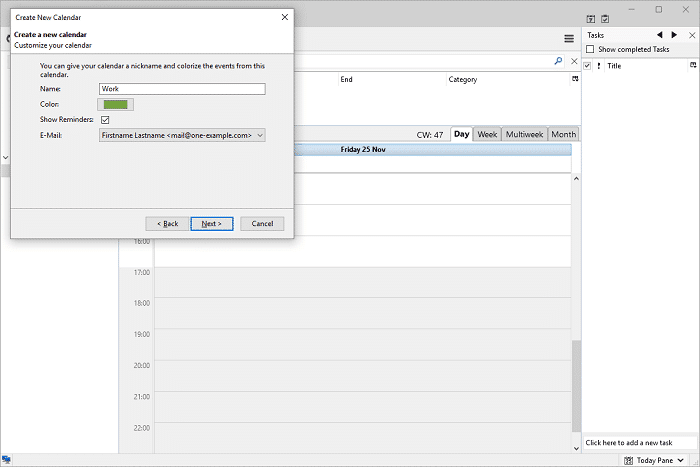The height and width of the screenshot is (467, 700).
Task: Toggle the Show Reminders checkbox
Action: tap(105, 120)
